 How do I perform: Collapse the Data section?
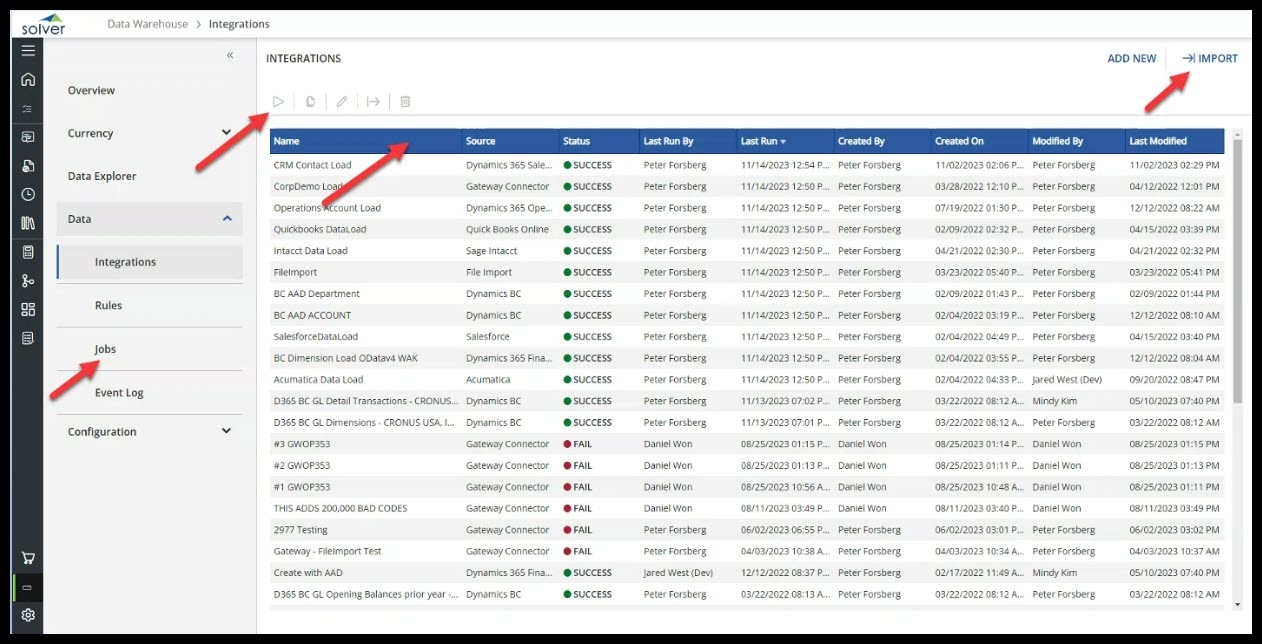(226, 219)
